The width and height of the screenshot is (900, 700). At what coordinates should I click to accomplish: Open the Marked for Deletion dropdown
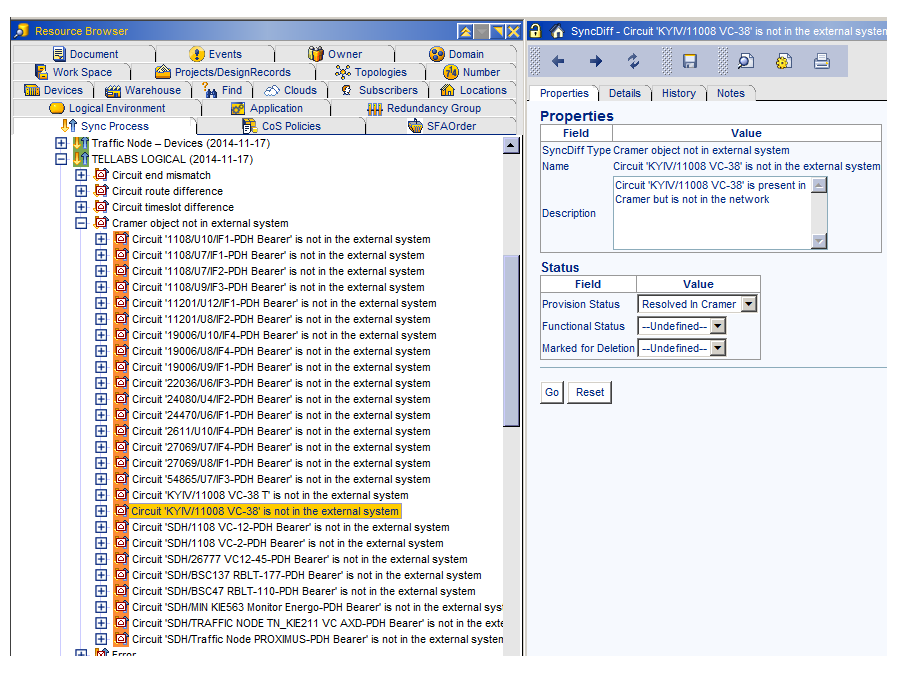[x=717, y=348]
